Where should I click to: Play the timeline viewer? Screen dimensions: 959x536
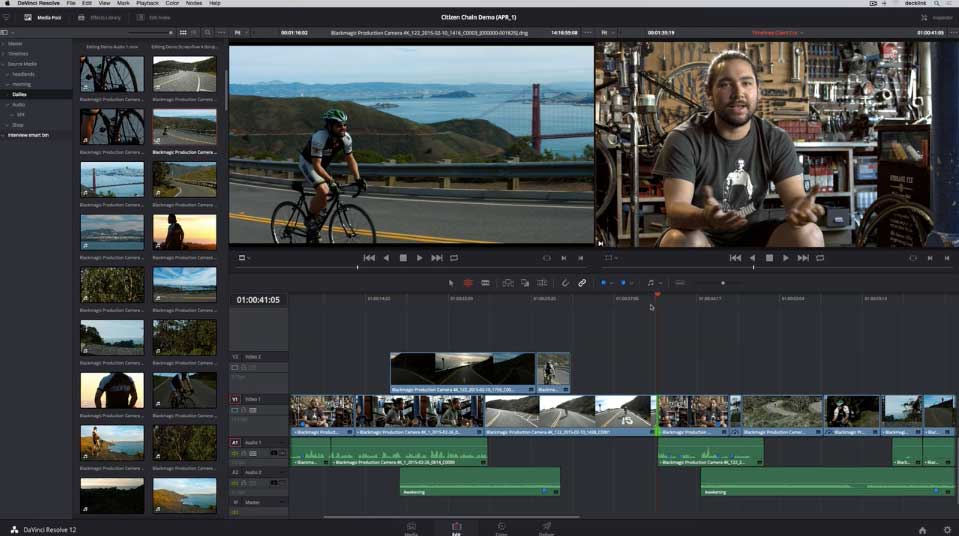786,258
